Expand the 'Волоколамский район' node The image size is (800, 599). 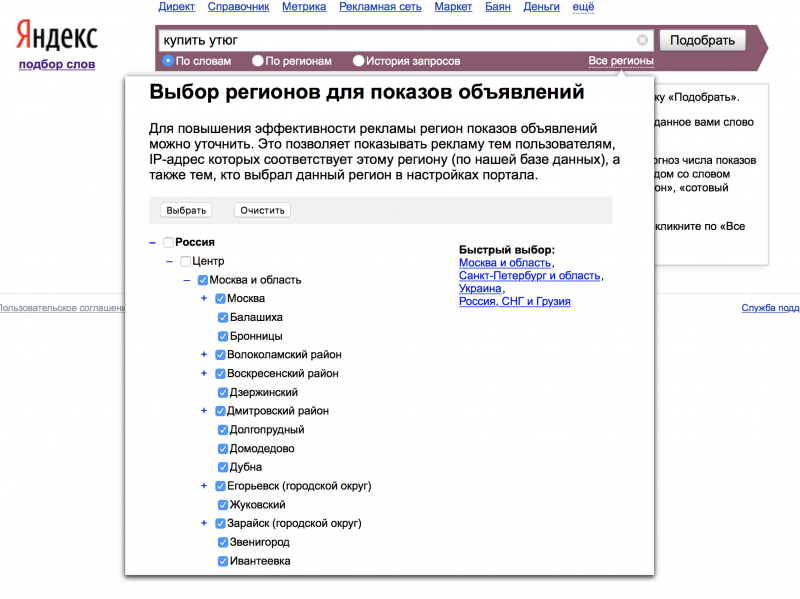(204, 355)
